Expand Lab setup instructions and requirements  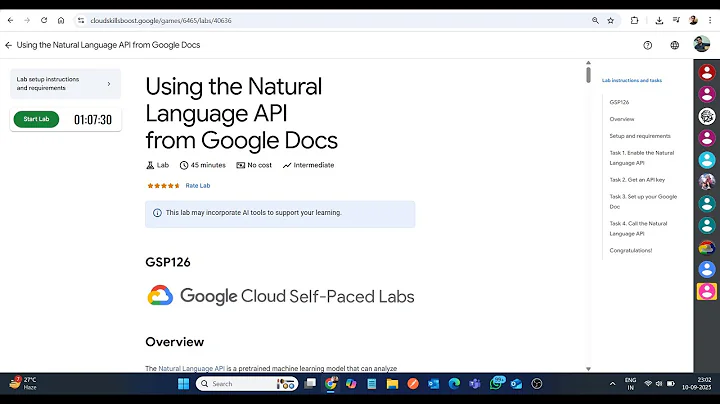click(65, 84)
